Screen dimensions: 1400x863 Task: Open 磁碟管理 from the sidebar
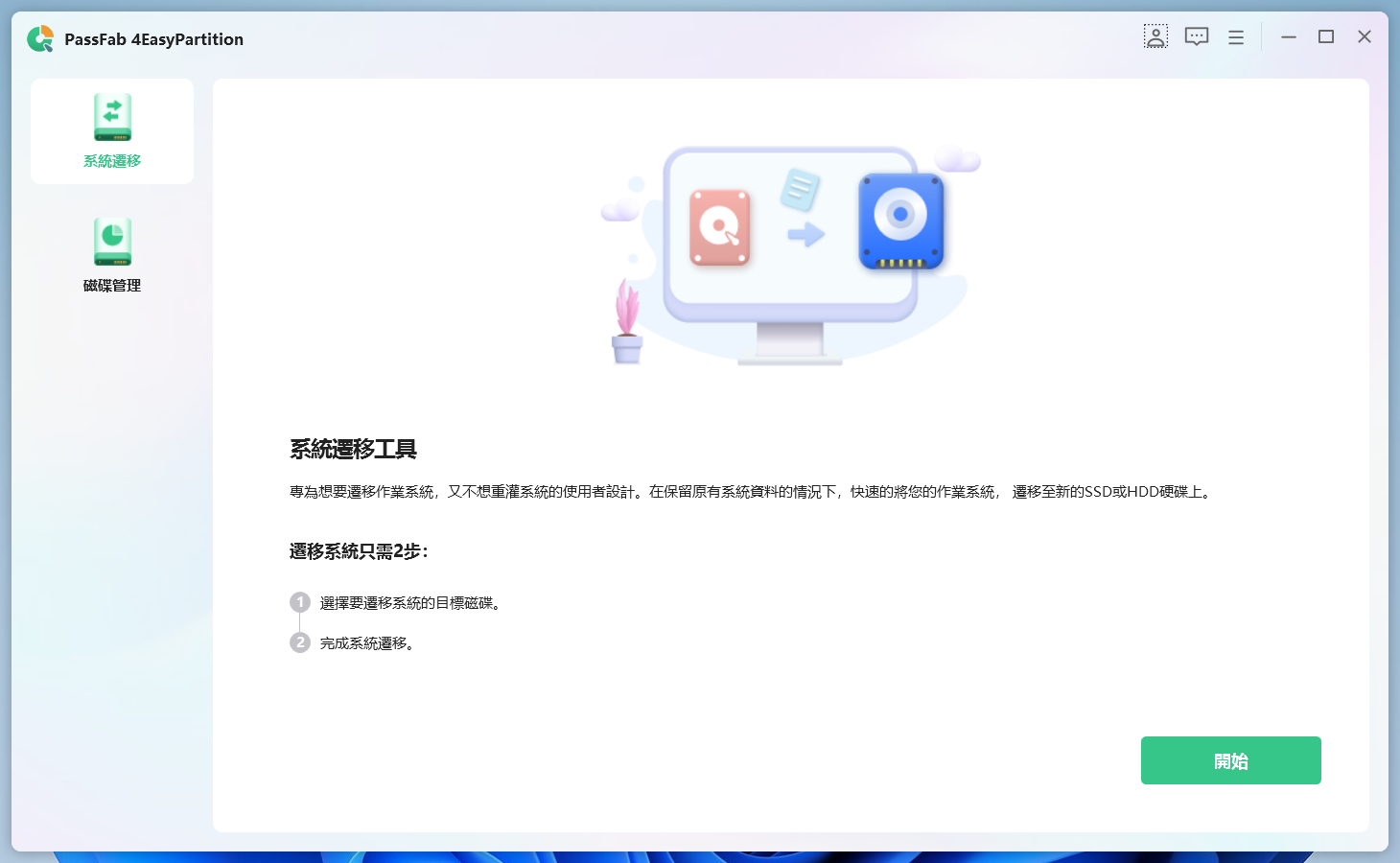tap(112, 254)
